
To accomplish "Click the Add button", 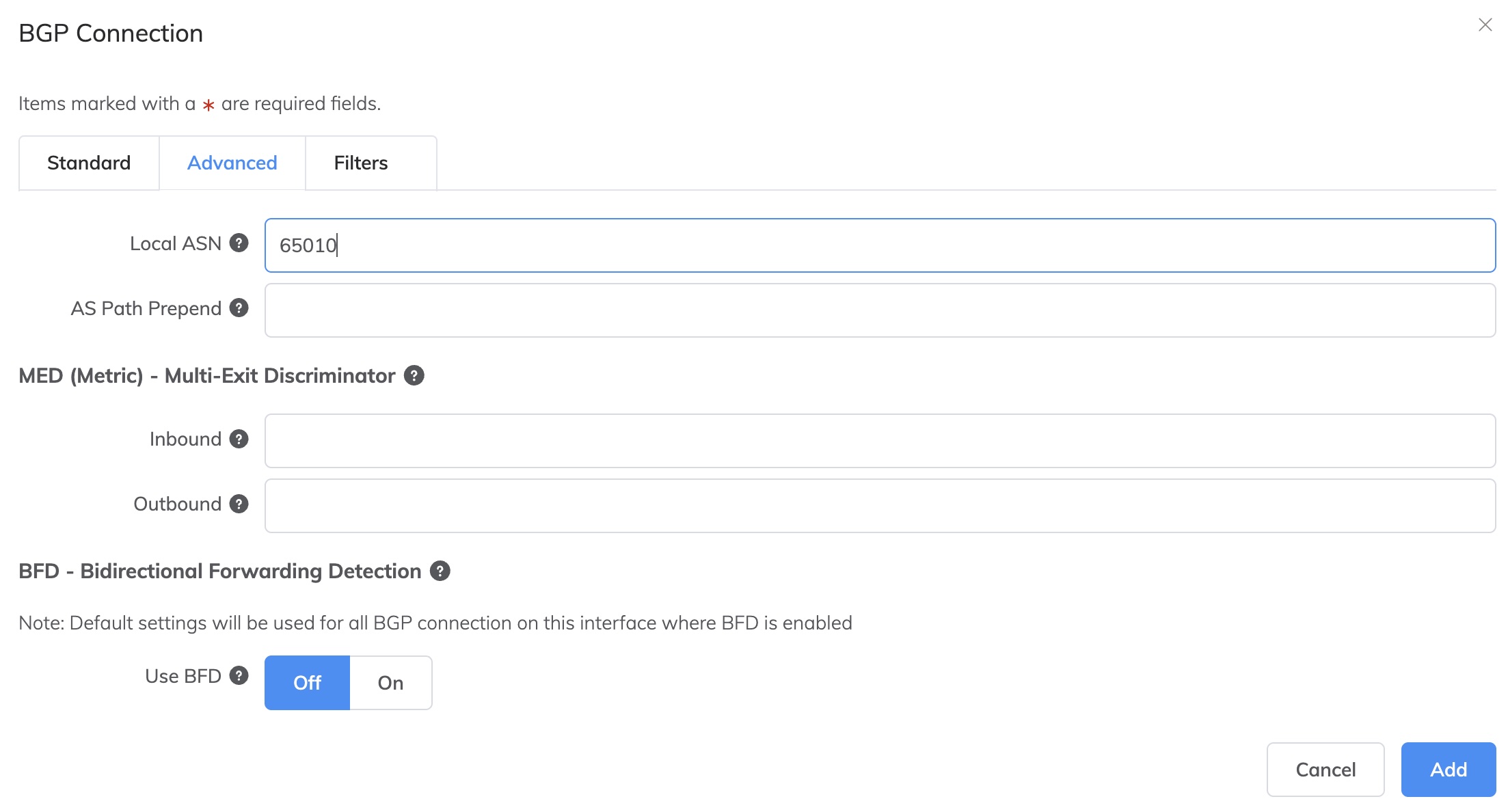I will tap(1448, 770).
